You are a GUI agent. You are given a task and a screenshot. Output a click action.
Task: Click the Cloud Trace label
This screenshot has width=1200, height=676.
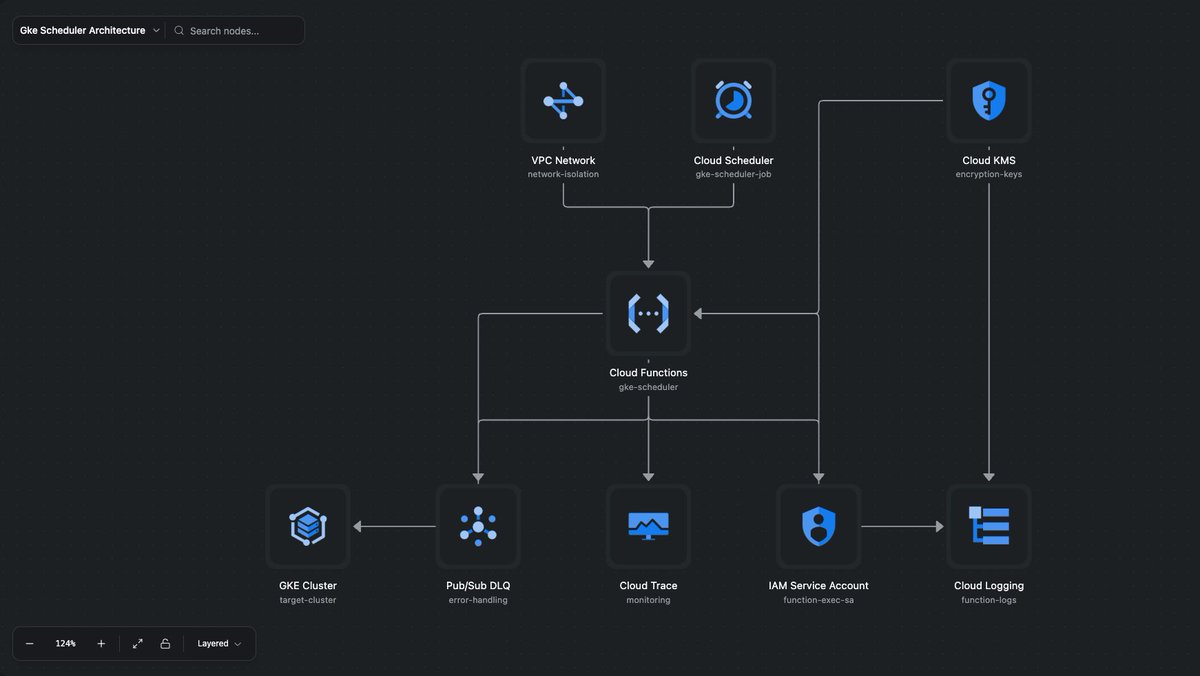[648, 586]
